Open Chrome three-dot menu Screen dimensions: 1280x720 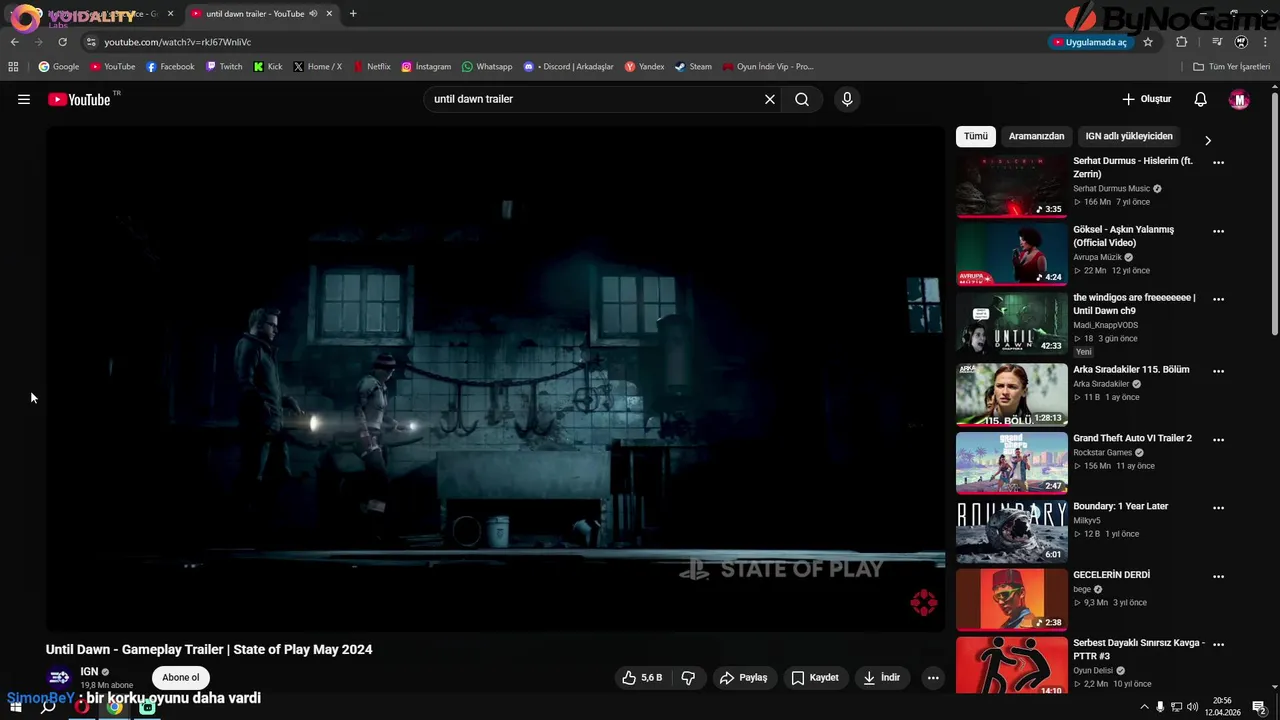coord(1266,42)
